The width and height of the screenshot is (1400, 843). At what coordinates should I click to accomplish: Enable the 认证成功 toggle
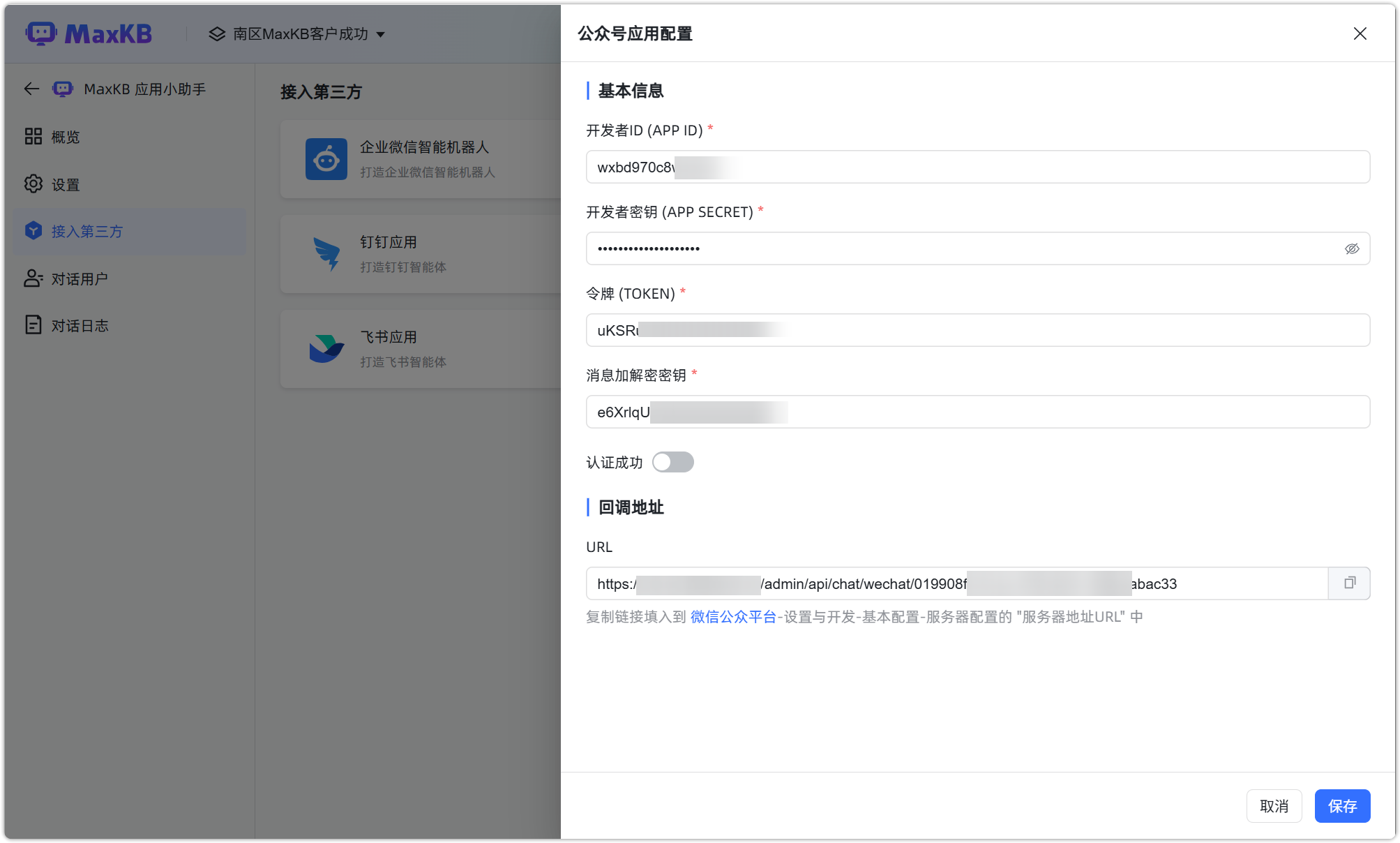672,461
